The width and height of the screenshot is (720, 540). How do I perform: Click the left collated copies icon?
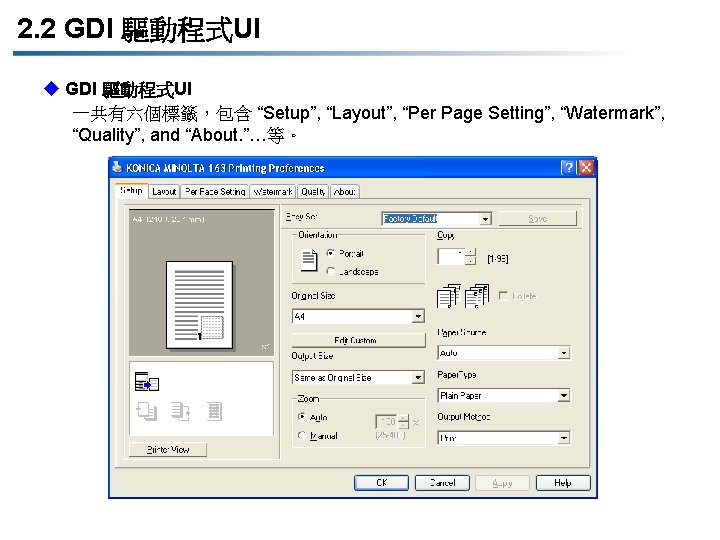[x=448, y=296]
